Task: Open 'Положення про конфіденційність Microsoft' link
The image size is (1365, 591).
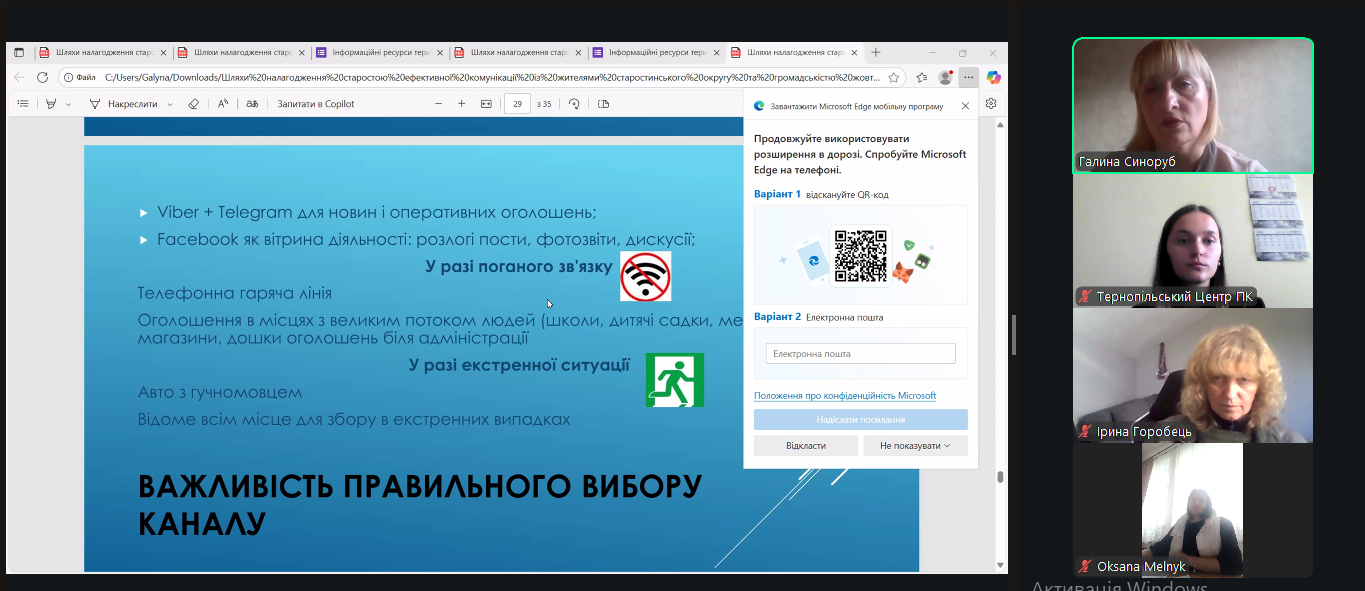Action: point(845,396)
